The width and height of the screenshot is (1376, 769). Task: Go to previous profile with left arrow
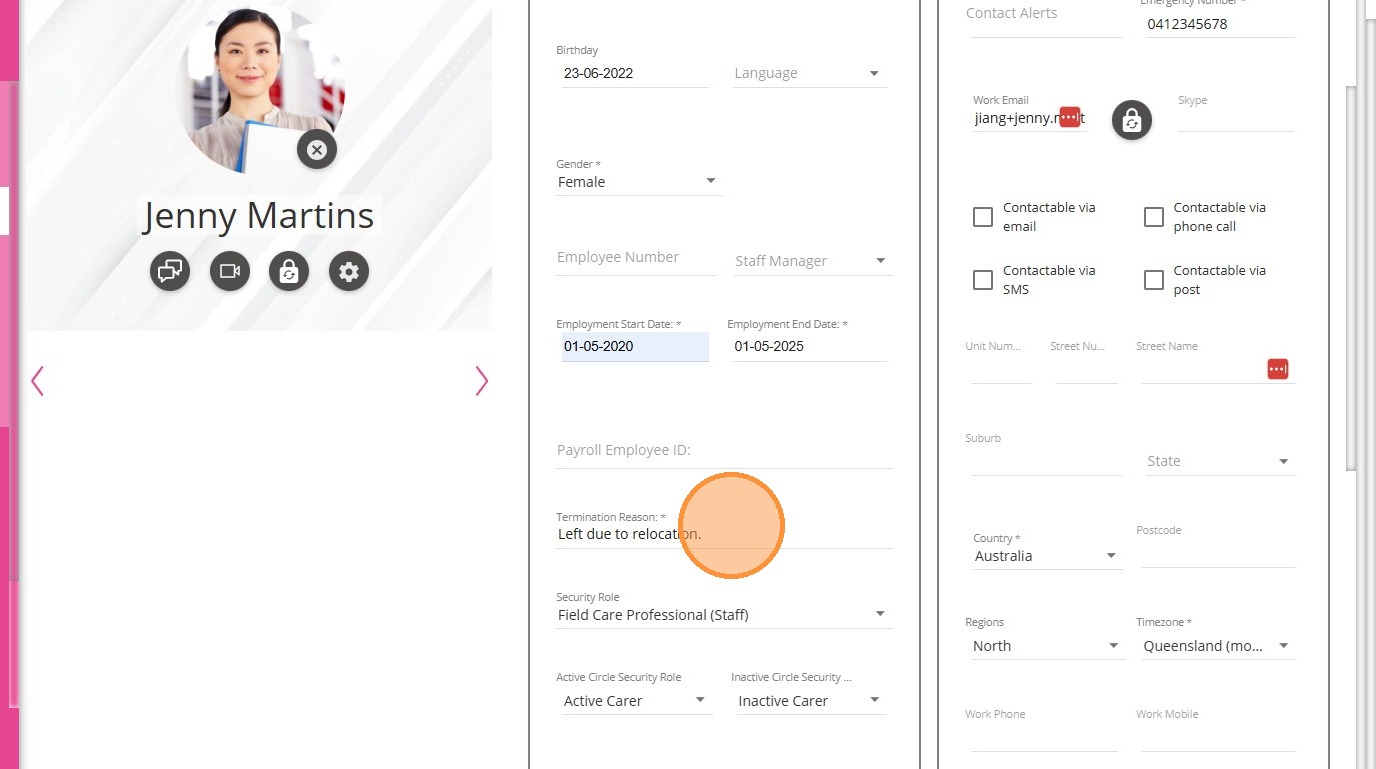coord(38,381)
